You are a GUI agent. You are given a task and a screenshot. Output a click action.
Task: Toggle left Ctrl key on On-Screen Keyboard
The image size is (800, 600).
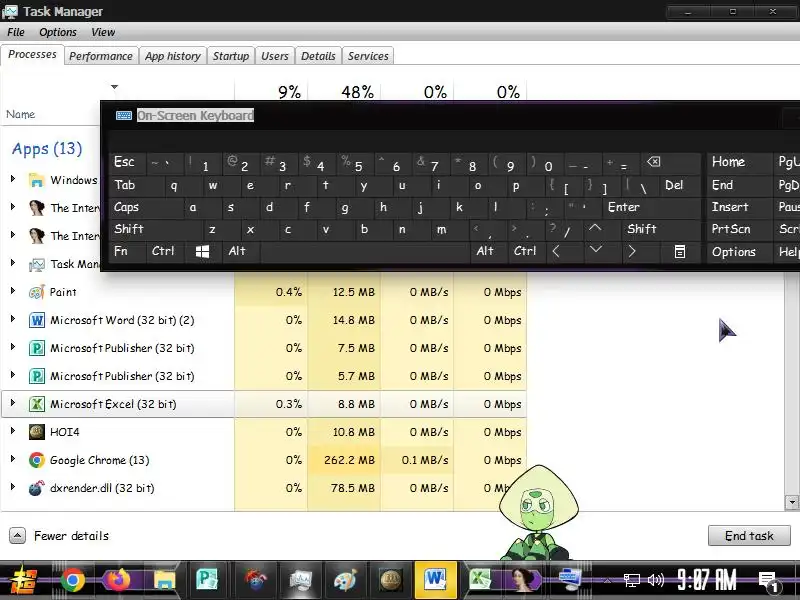pyautogui.click(x=165, y=251)
